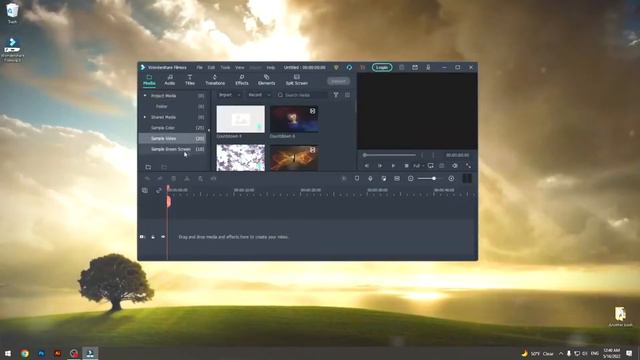
Task: Click the message center icon in title bar
Action: (x=415, y=67)
